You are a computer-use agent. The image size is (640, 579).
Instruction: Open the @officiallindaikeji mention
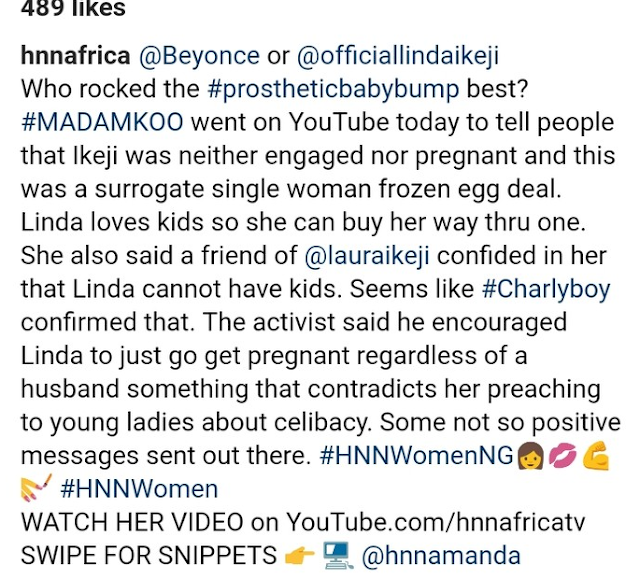pyautogui.click(x=398, y=57)
